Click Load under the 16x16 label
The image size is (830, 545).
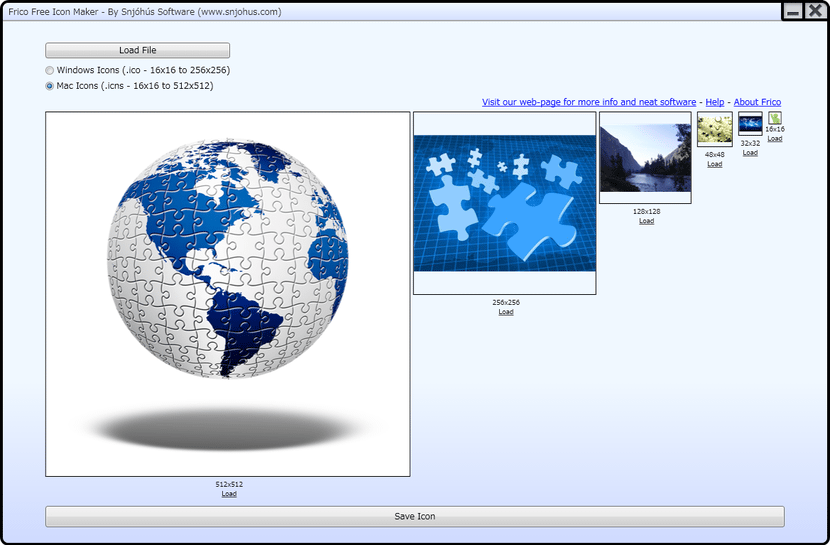[x=774, y=139]
